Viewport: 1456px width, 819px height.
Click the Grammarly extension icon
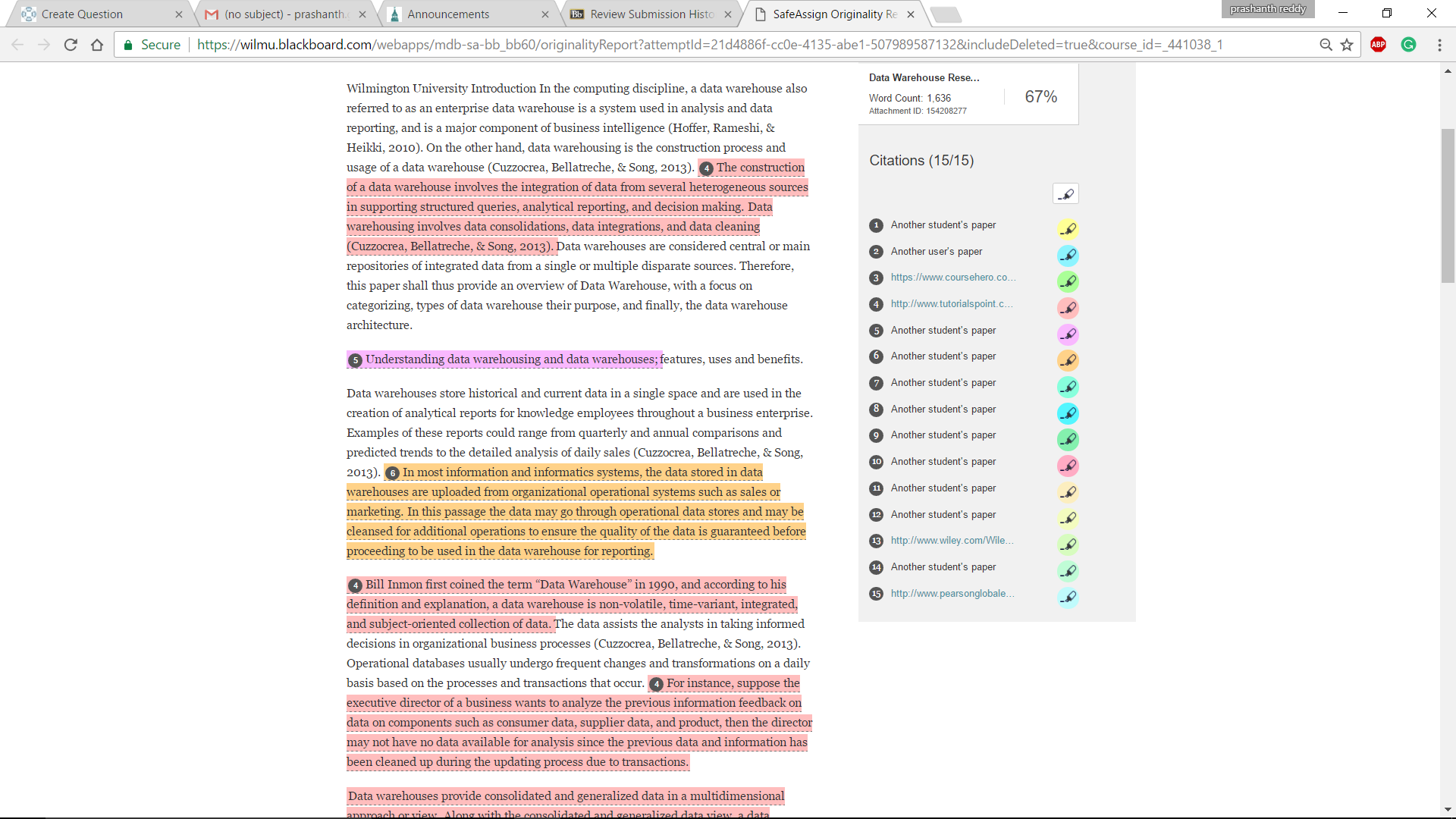(1408, 45)
